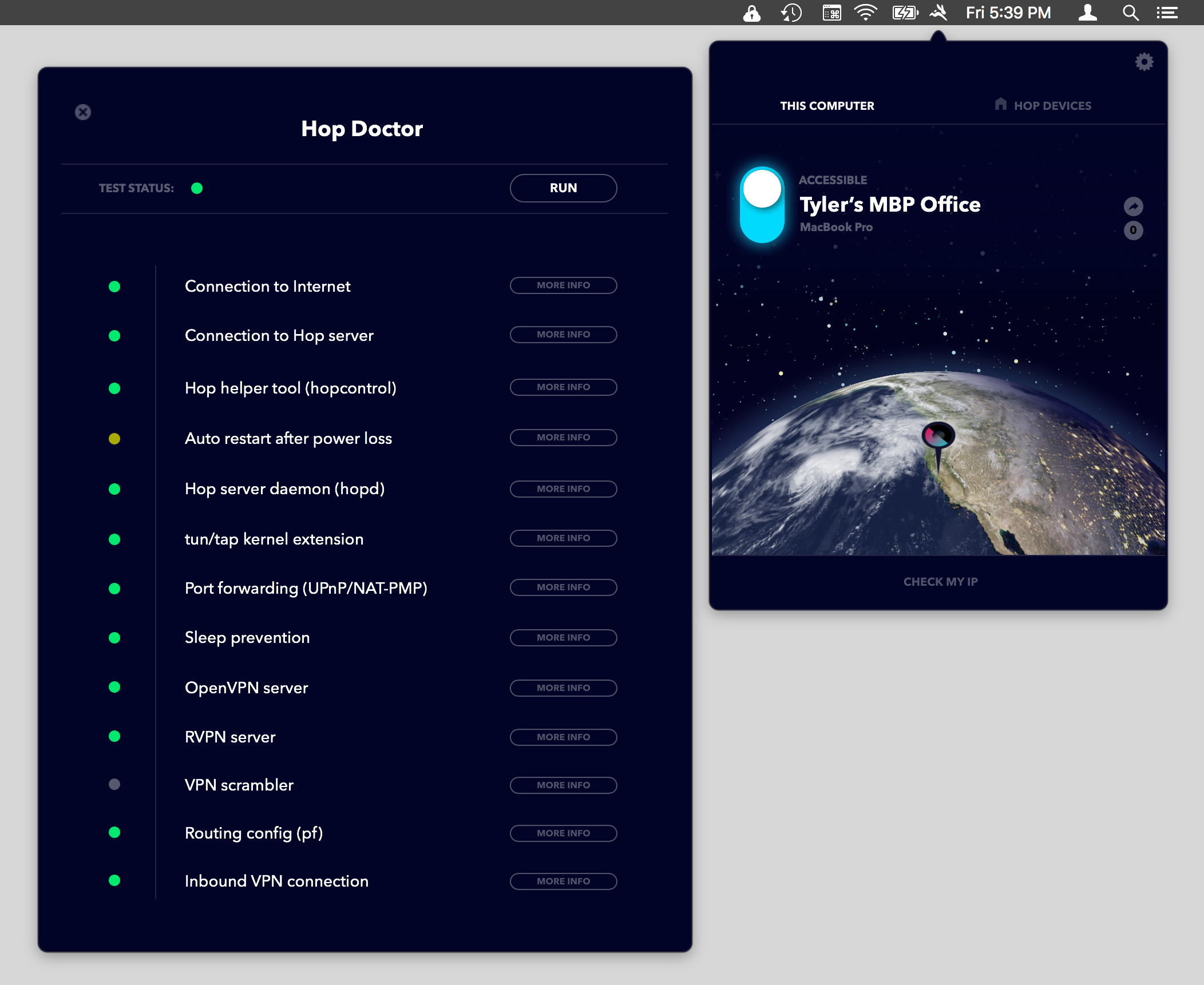Image resolution: width=1204 pixels, height=985 pixels.
Task: Click status dot for Connection to Internet
Action: coord(114,287)
